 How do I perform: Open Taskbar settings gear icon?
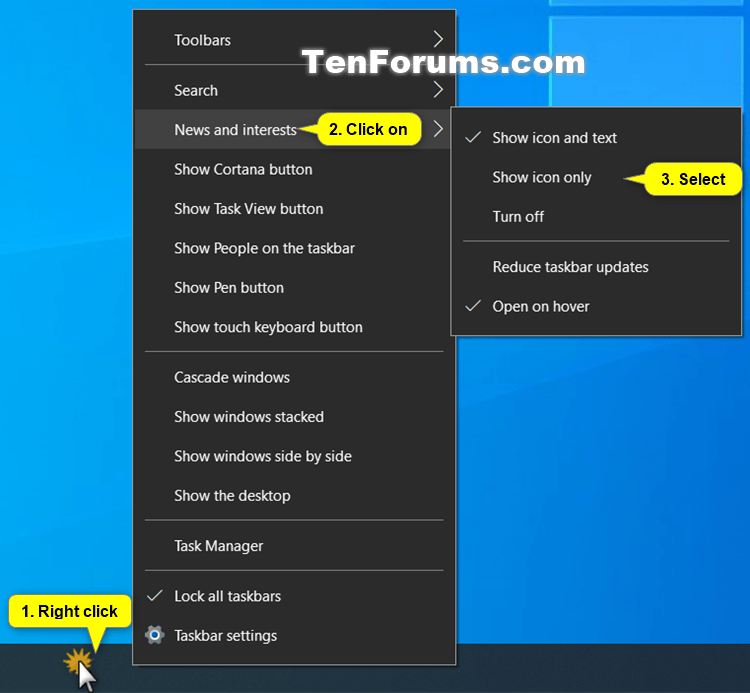(x=154, y=635)
